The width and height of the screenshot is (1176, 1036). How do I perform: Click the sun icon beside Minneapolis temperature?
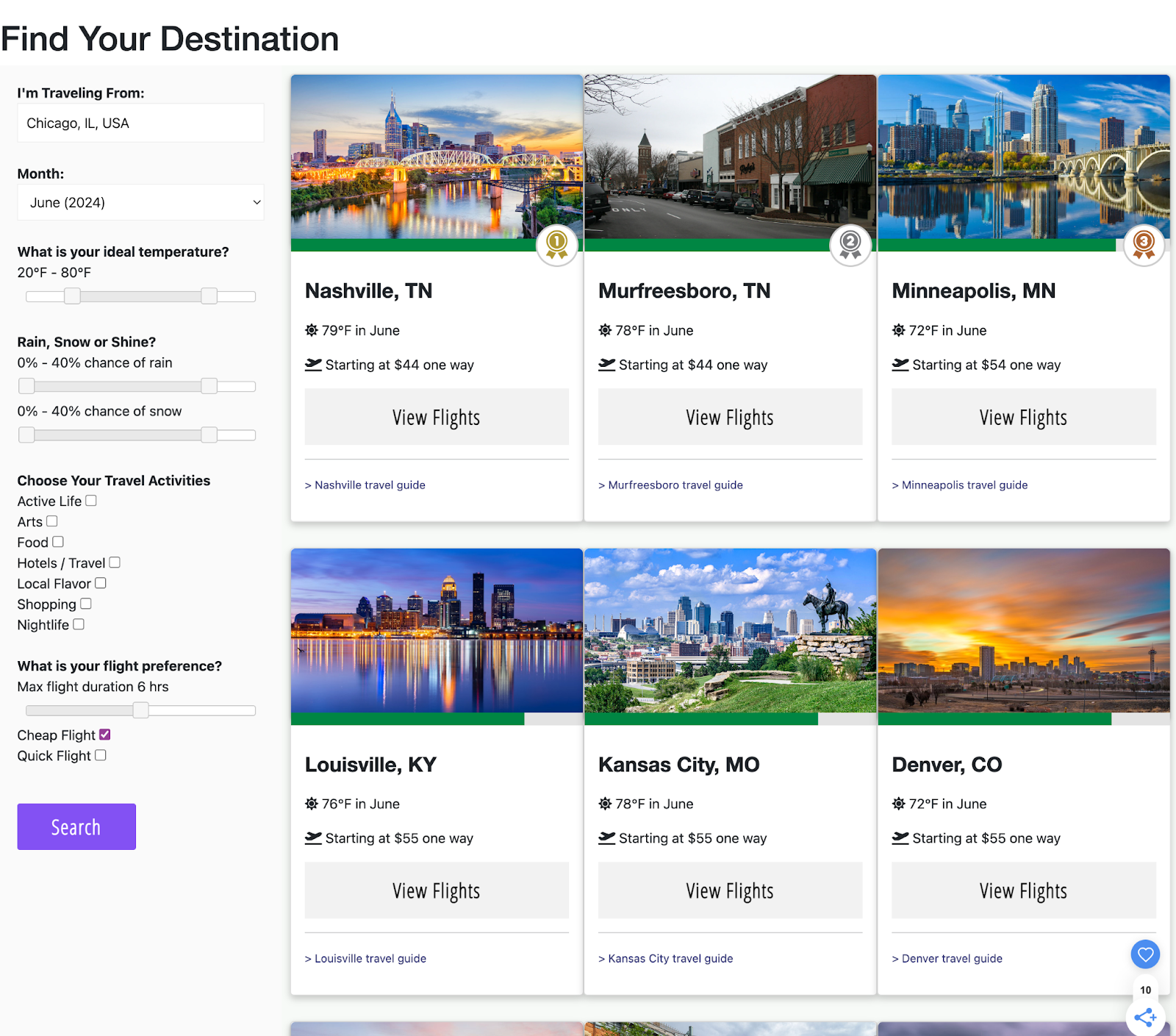[x=898, y=330]
